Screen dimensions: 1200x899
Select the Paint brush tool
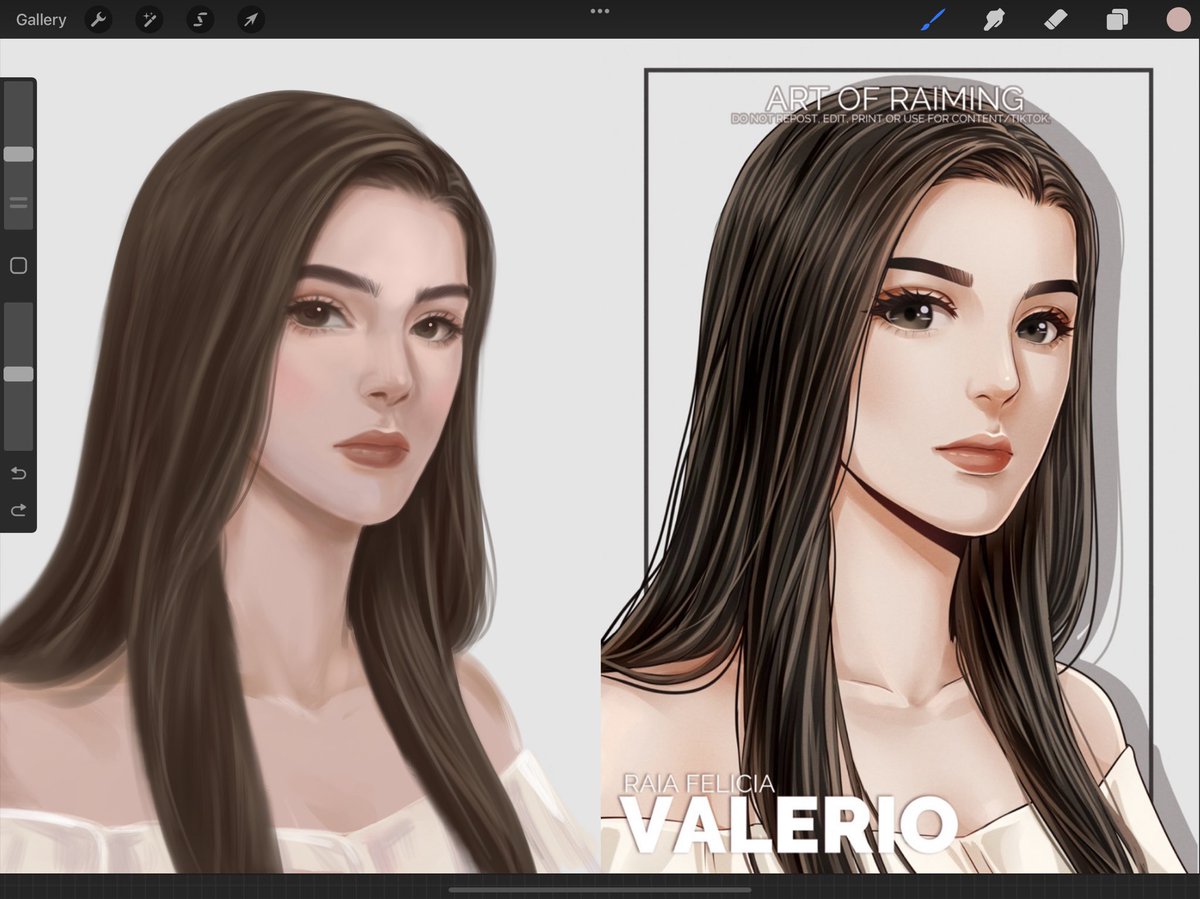[932, 19]
